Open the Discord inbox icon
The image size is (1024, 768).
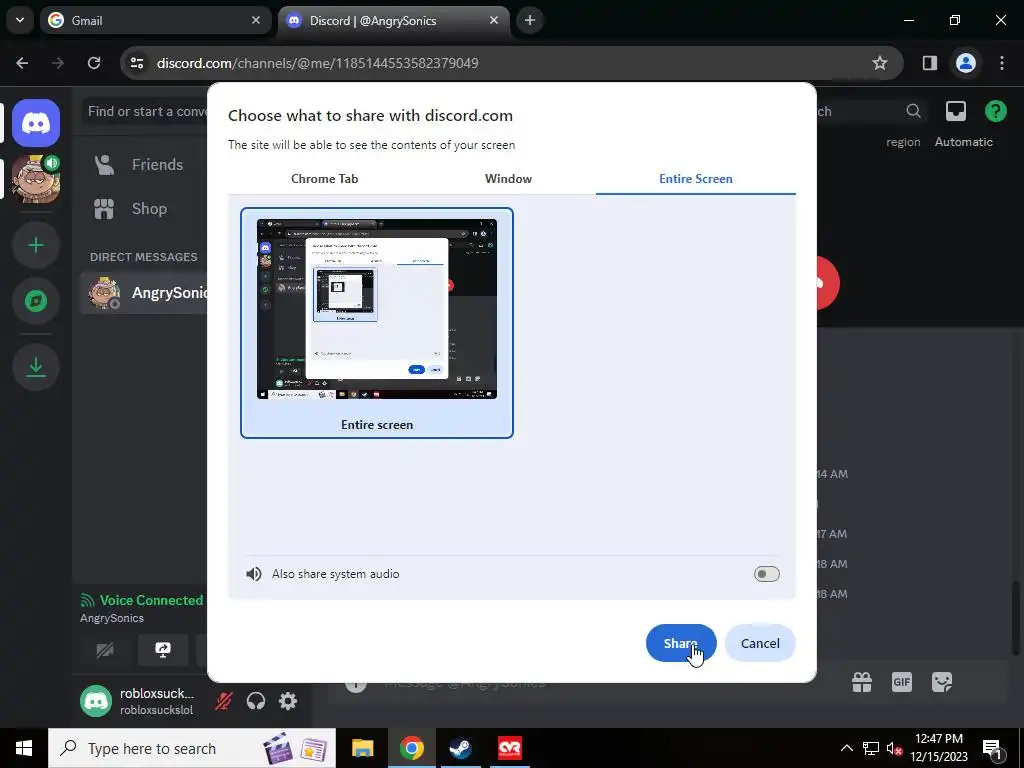point(955,111)
